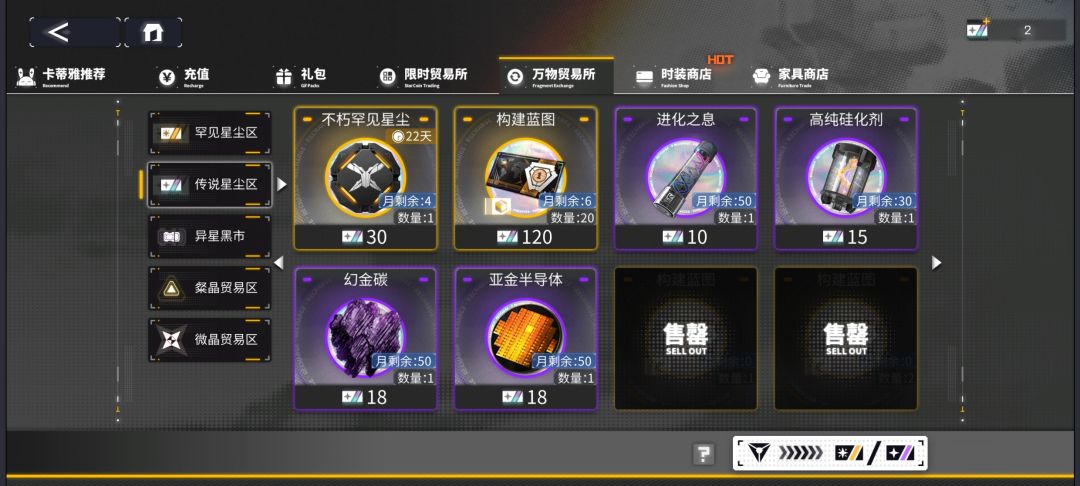The width and height of the screenshot is (1080, 486).
Task: Switch to the 限时贸易所 tab
Action: tap(422, 76)
